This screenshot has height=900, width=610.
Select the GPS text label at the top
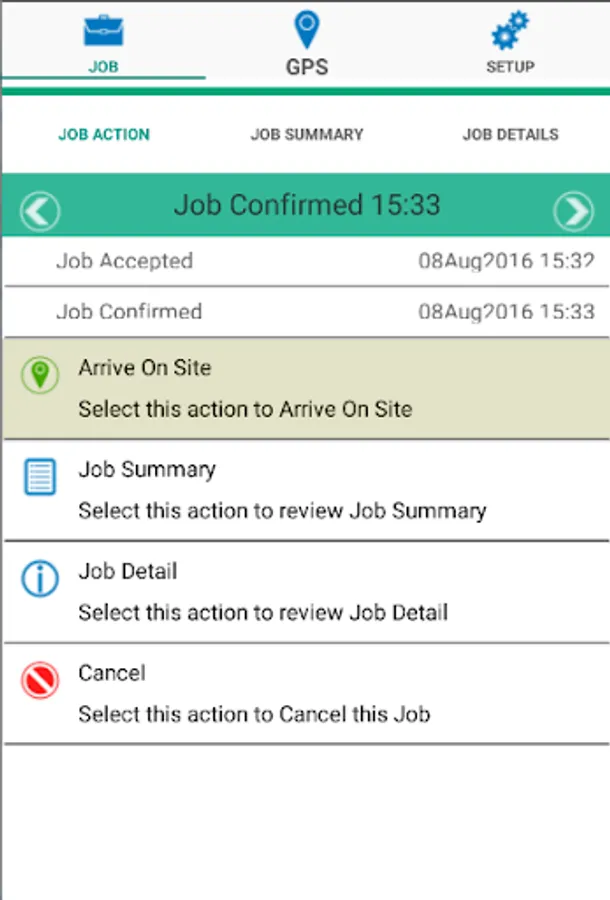click(x=306, y=68)
